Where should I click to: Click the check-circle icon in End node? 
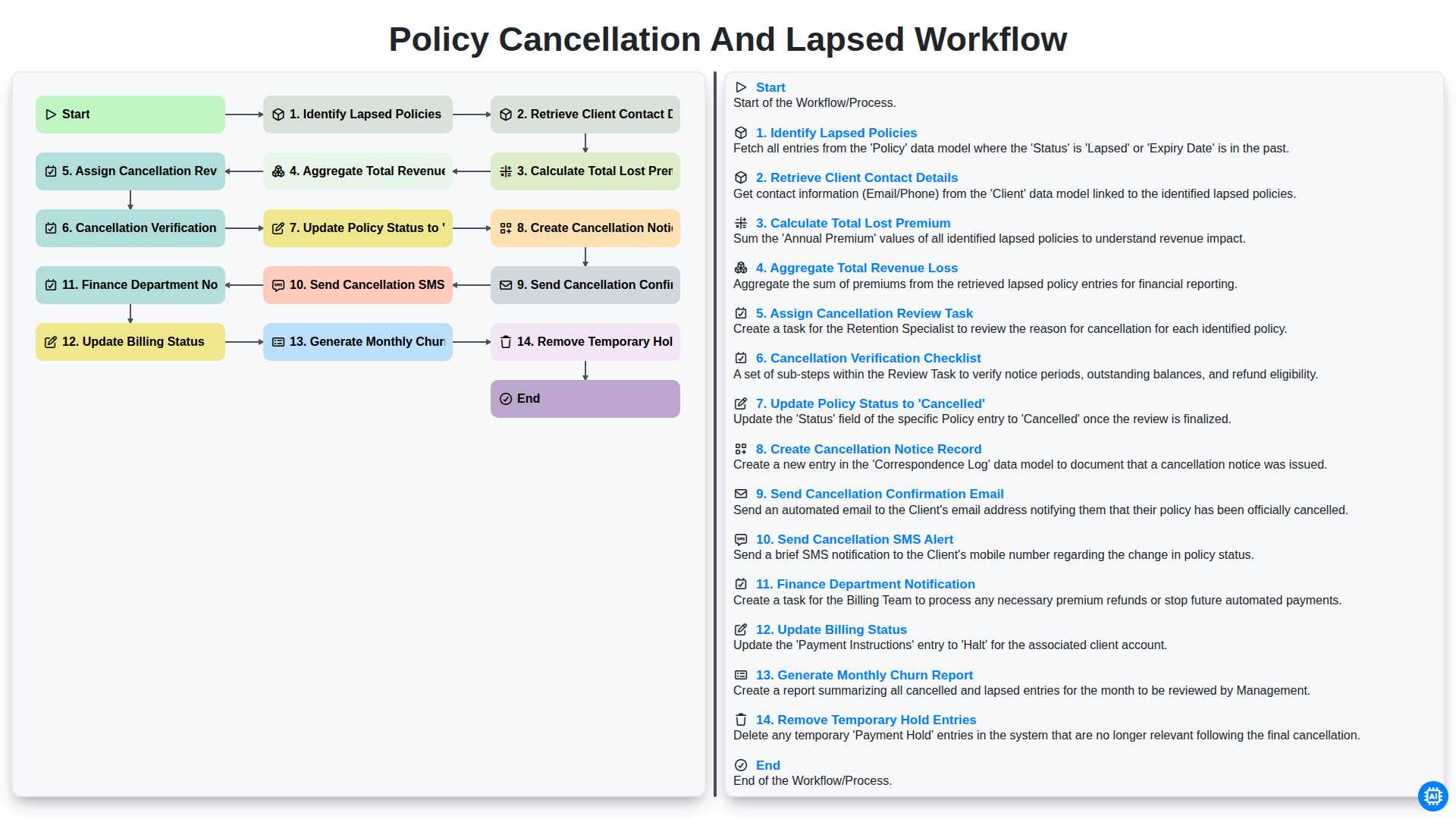pos(506,399)
